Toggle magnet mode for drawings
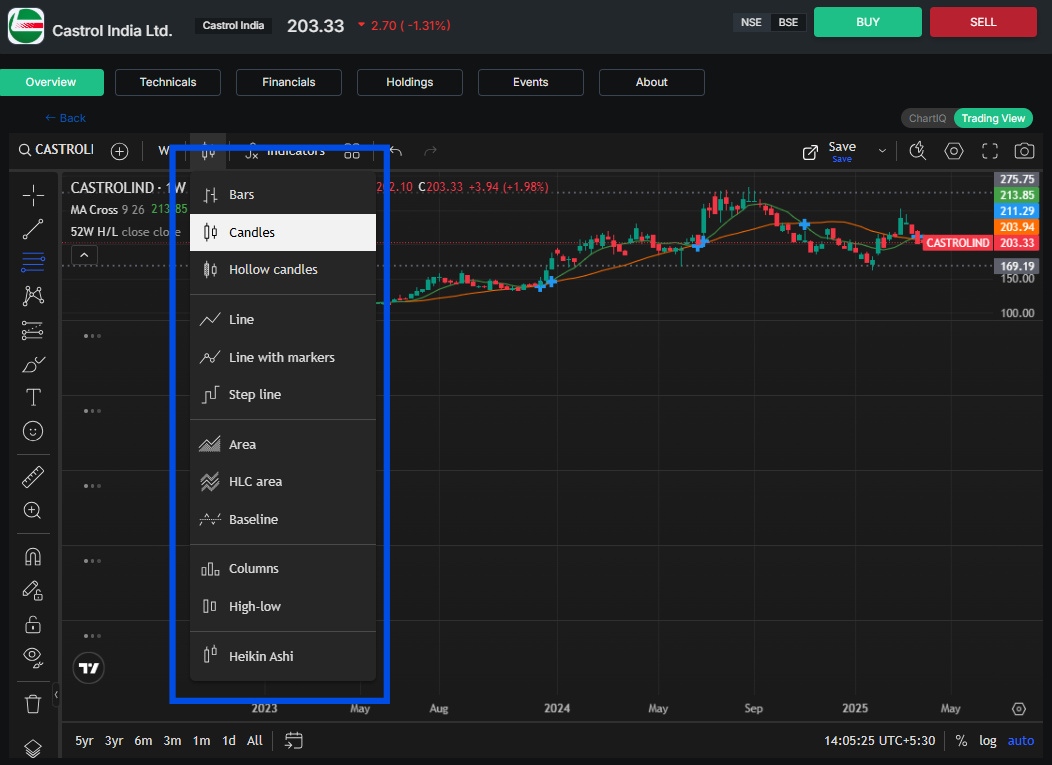The height and width of the screenshot is (765, 1052). pyautogui.click(x=33, y=556)
